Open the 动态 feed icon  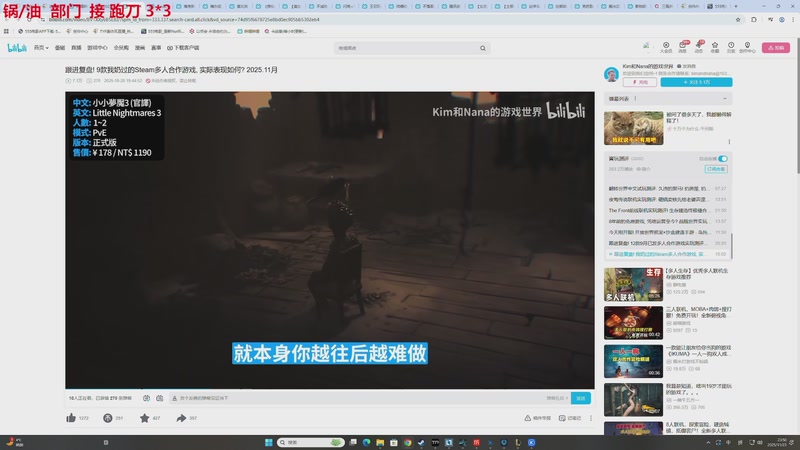[x=698, y=47]
